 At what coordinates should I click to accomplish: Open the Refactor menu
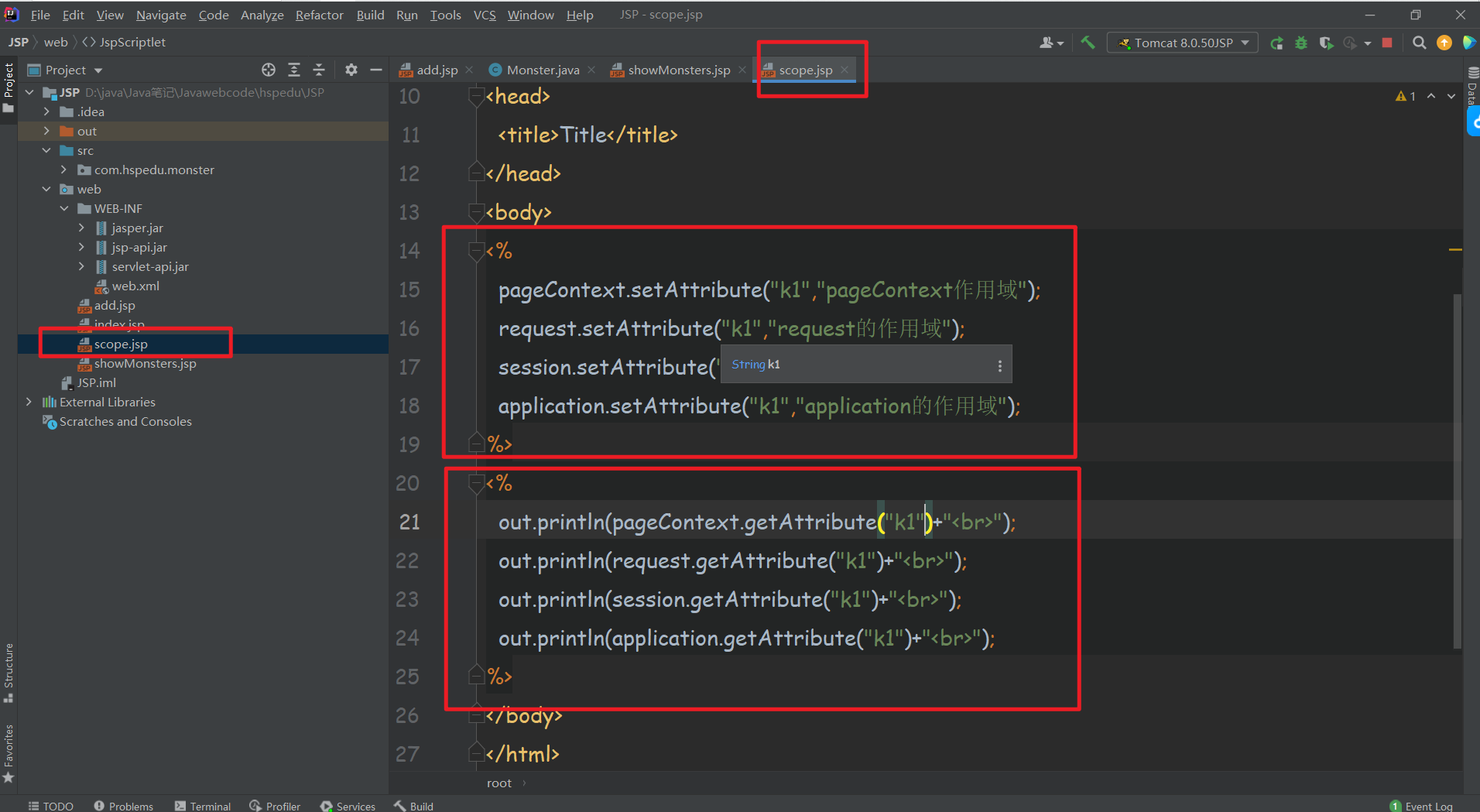click(319, 15)
